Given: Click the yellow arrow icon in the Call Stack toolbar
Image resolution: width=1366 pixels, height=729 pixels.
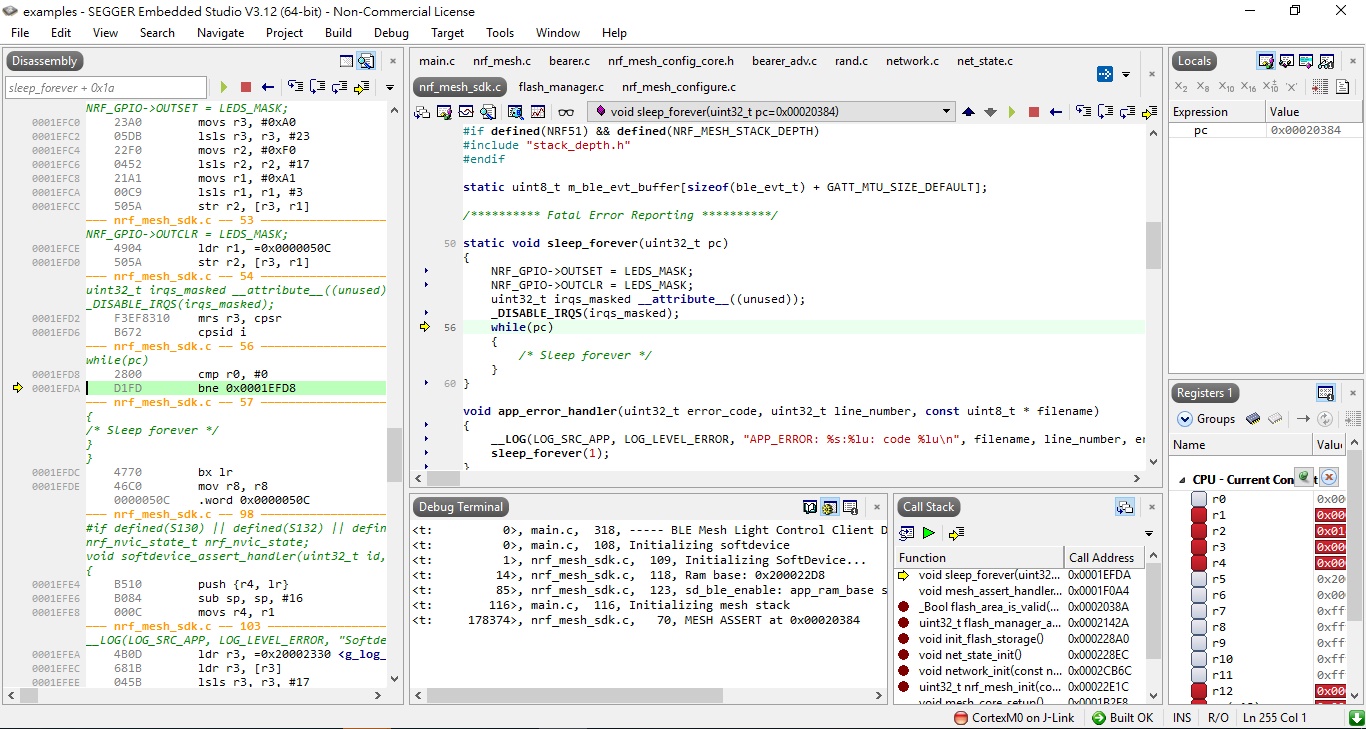Looking at the screenshot, I should click(957, 533).
